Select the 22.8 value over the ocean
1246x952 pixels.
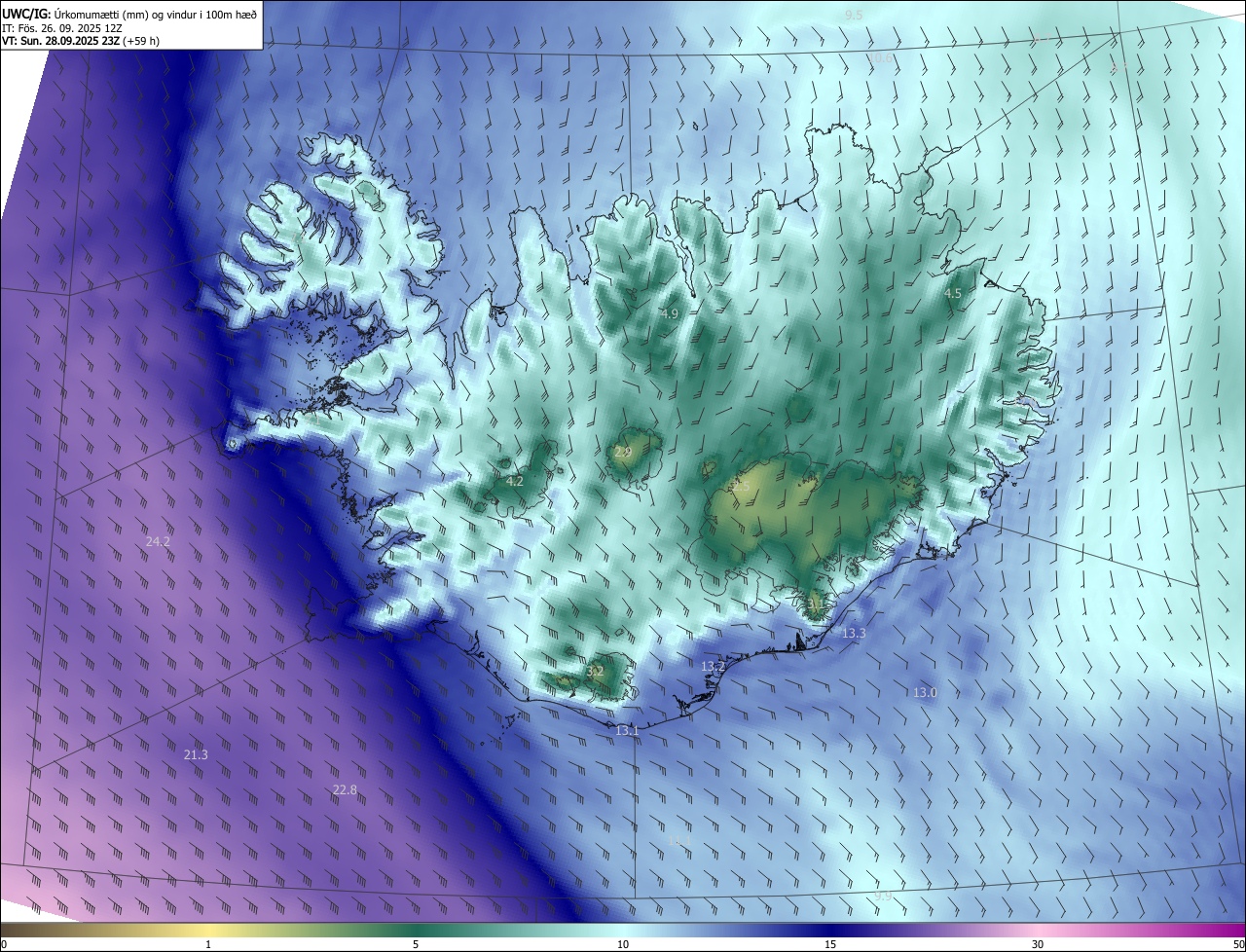click(345, 789)
